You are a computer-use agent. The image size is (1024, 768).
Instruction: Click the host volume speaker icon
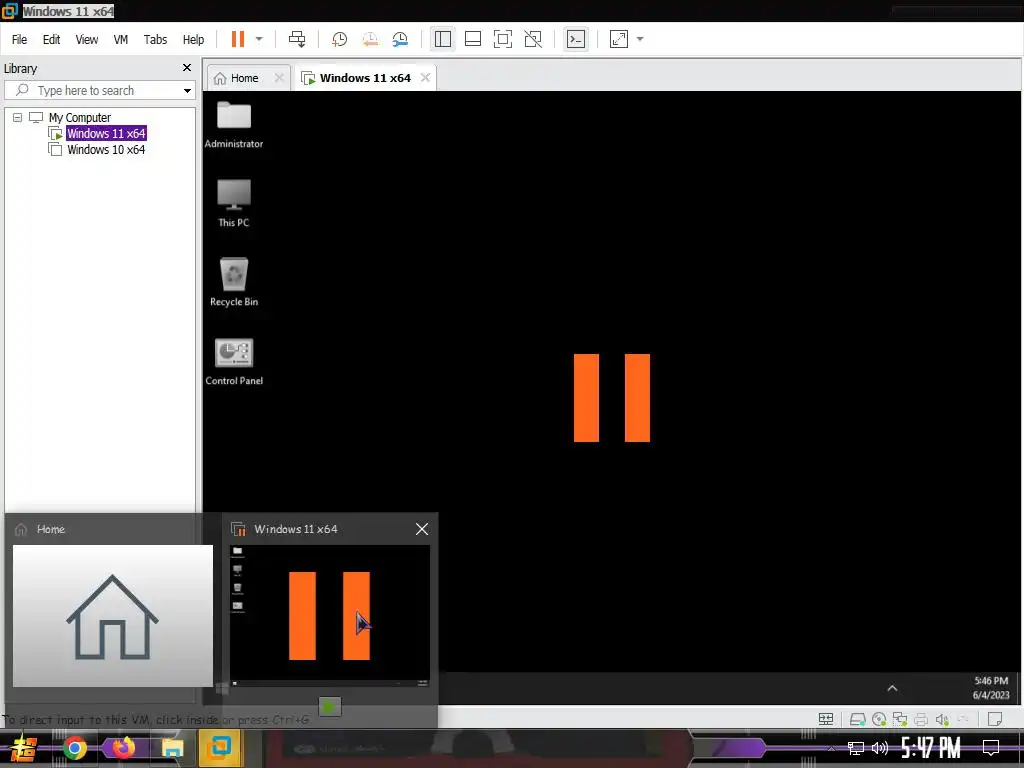pyautogui.click(x=880, y=748)
